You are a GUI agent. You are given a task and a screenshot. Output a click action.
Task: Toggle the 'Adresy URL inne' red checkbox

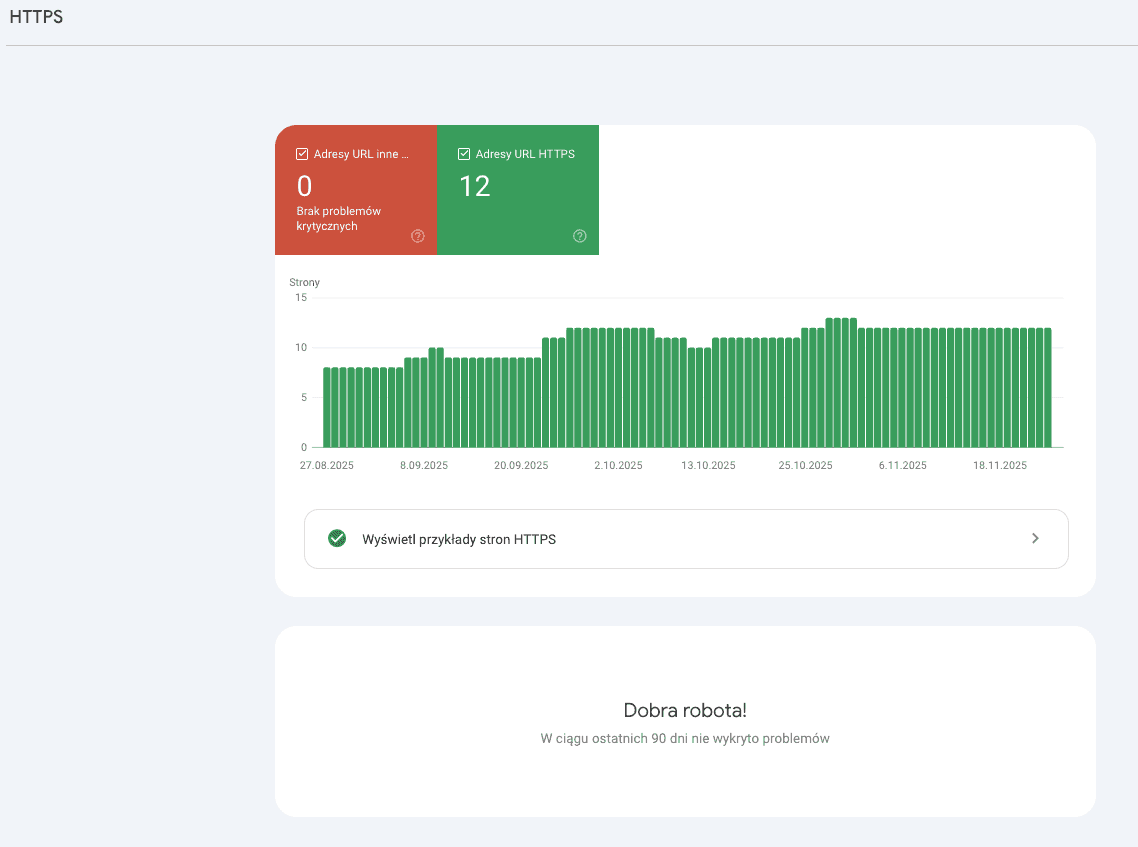(302, 154)
